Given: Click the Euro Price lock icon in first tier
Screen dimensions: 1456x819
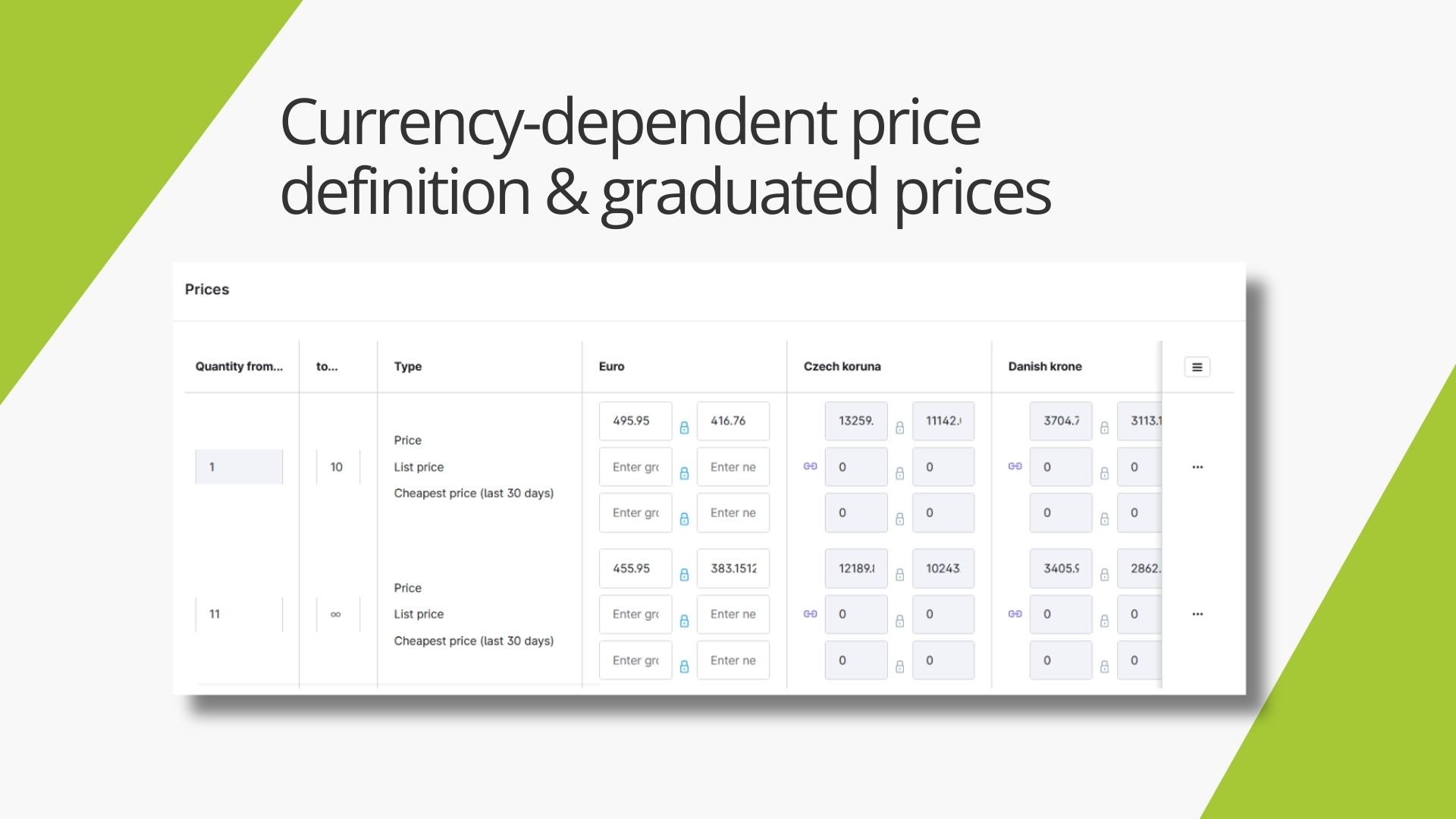Looking at the screenshot, I should [684, 428].
